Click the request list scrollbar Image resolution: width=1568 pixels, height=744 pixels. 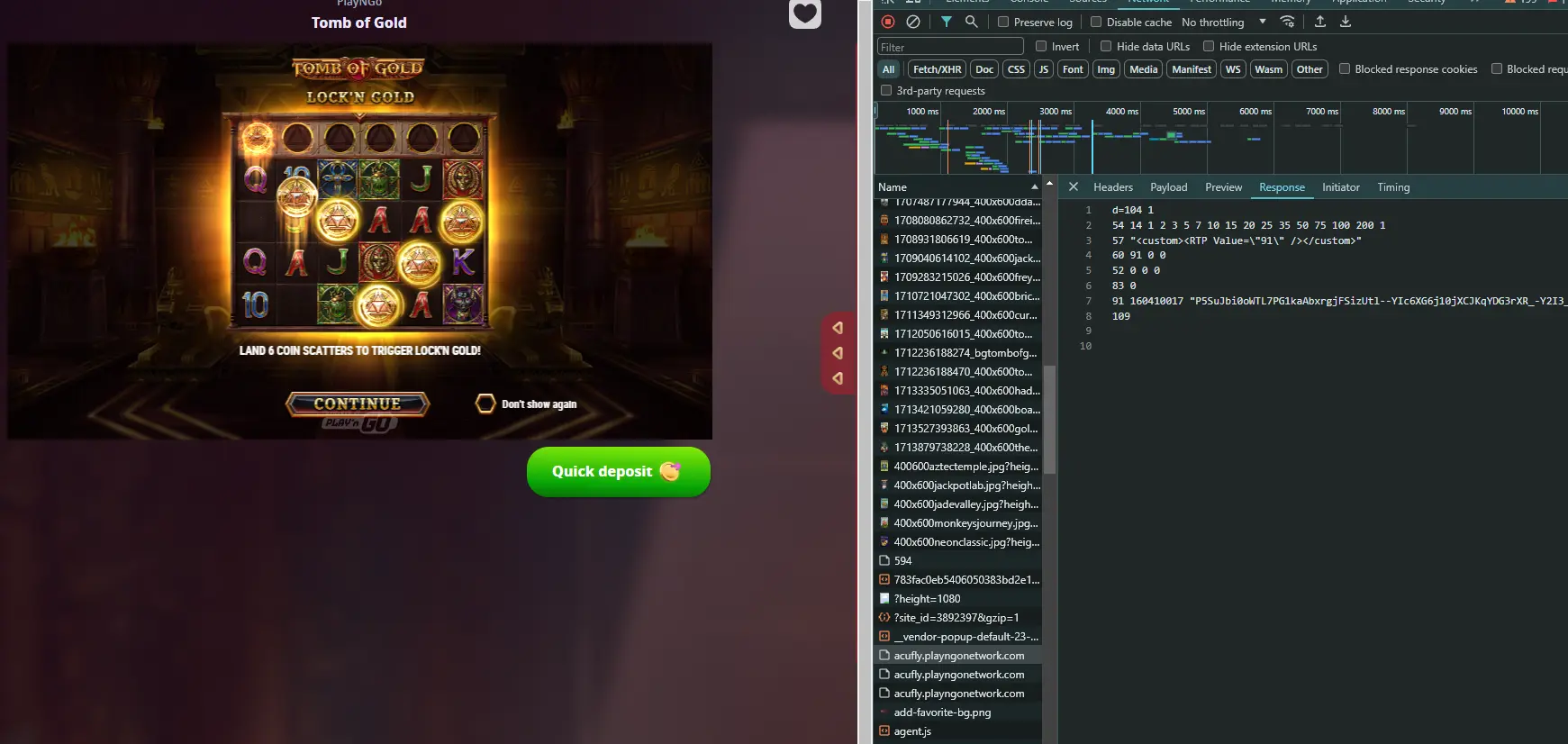coord(1049,419)
